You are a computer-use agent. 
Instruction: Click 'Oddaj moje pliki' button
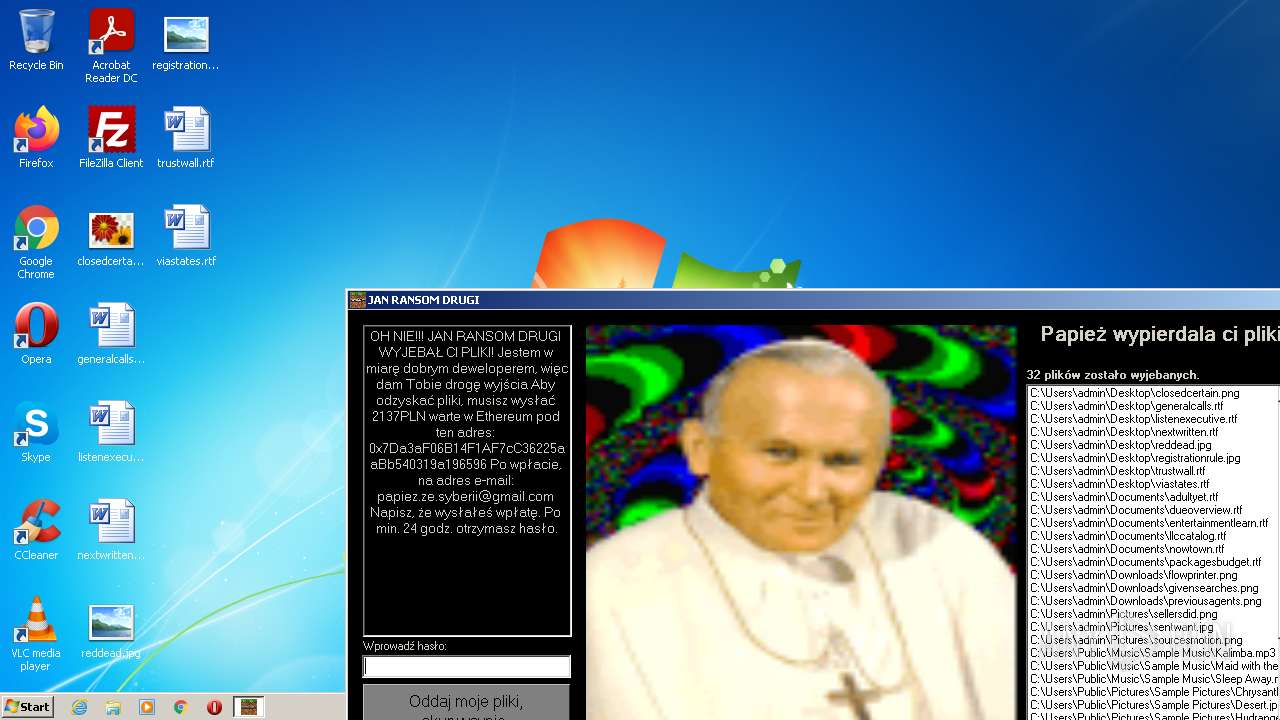click(466, 702)
